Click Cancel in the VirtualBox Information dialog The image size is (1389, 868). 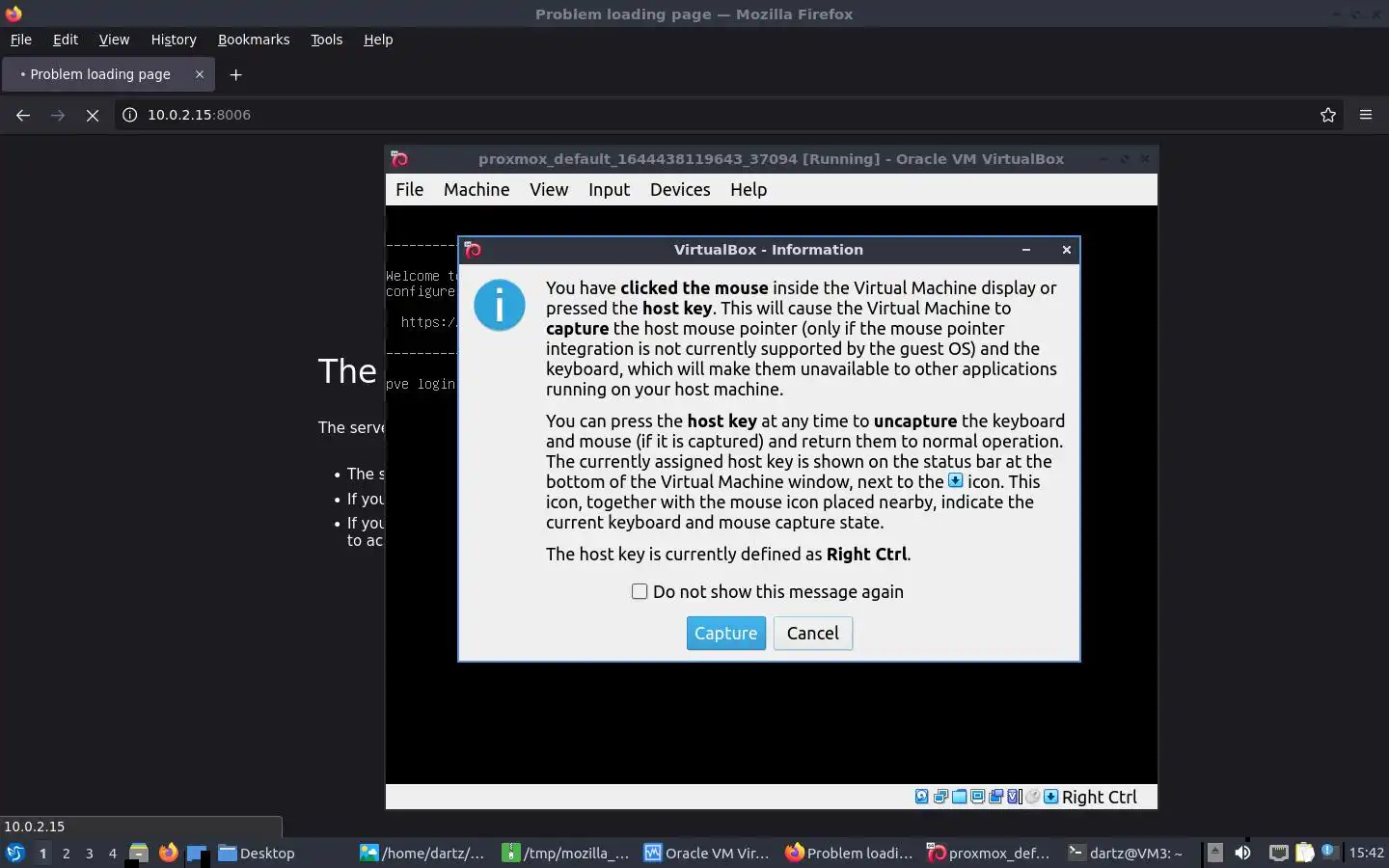[812, 633]
